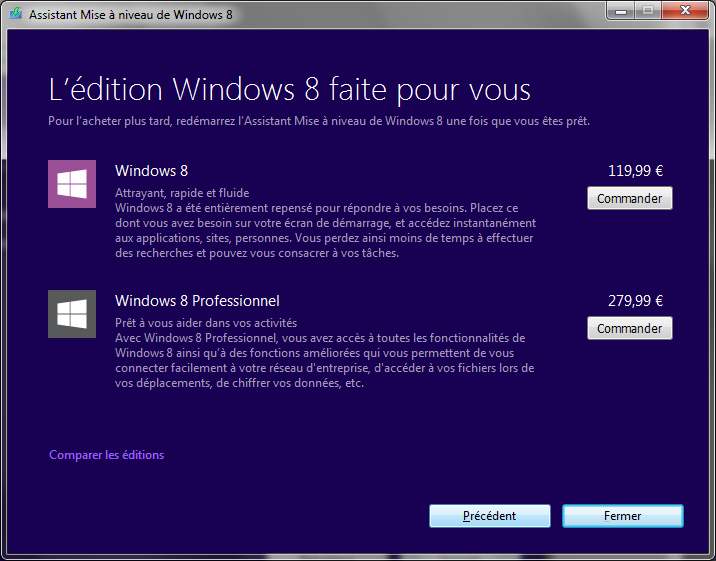Screen dimensions: 716x561
Task: Minimize the upgrade assistant window
Action: (x=619, y=11)
